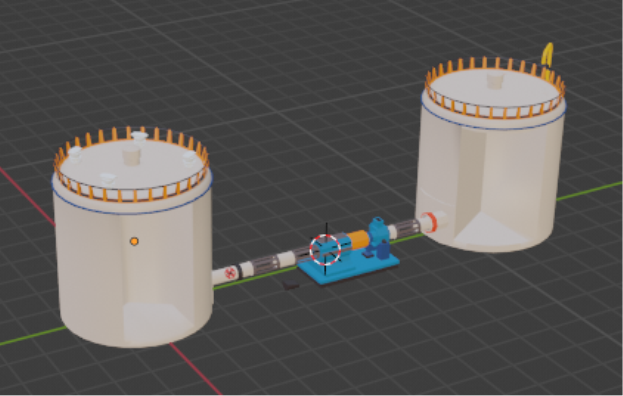Select the center nozzle on left tank roof

pos(132,155)
